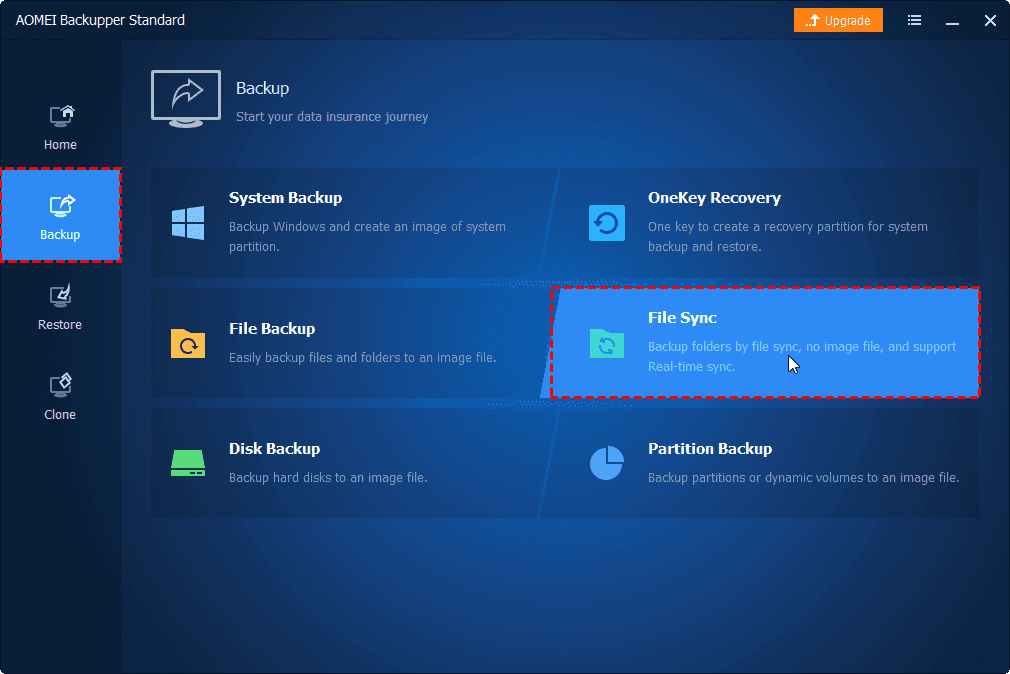
Task: Open the hamburger menu in title bar
Action: point(914,20)
